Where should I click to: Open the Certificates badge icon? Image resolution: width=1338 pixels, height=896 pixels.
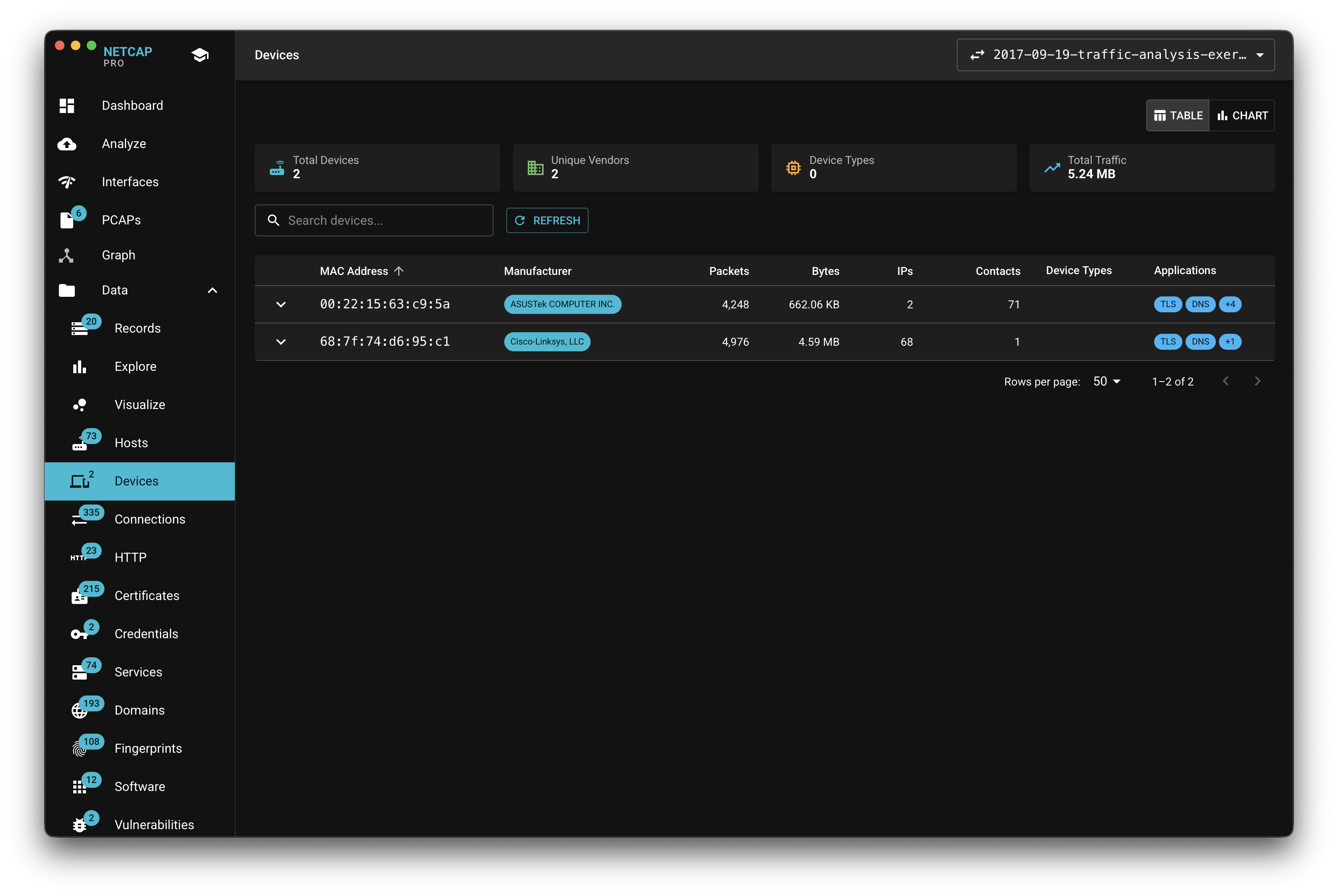80,596
